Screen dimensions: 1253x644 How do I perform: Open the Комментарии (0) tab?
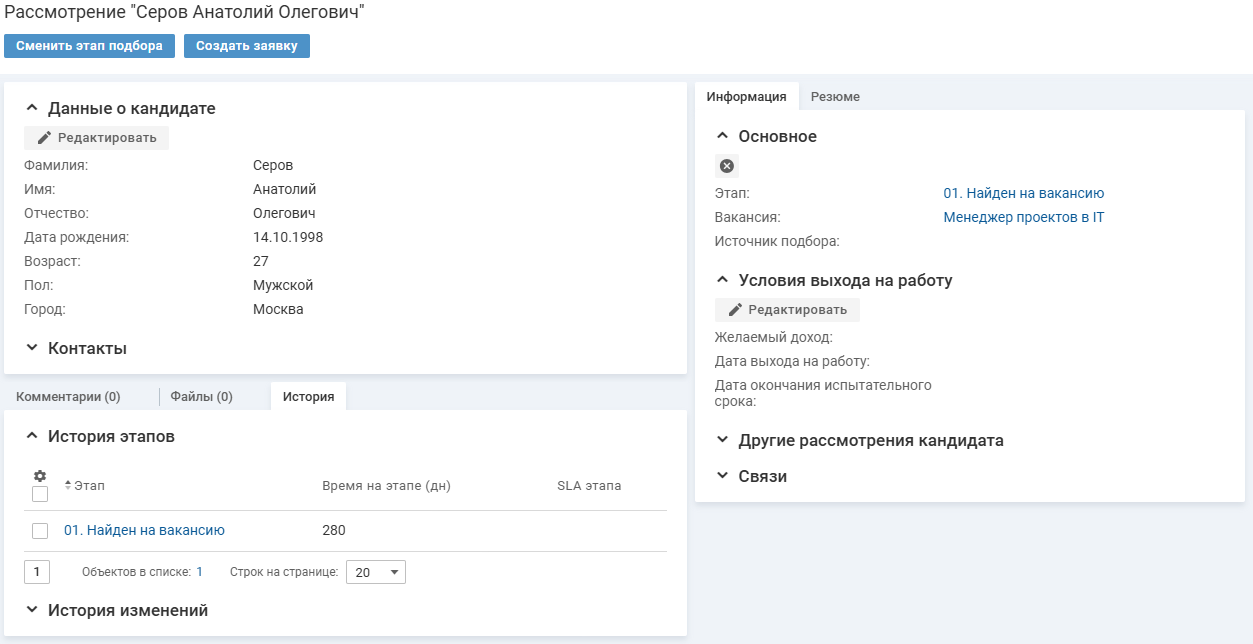coord(68,397)
